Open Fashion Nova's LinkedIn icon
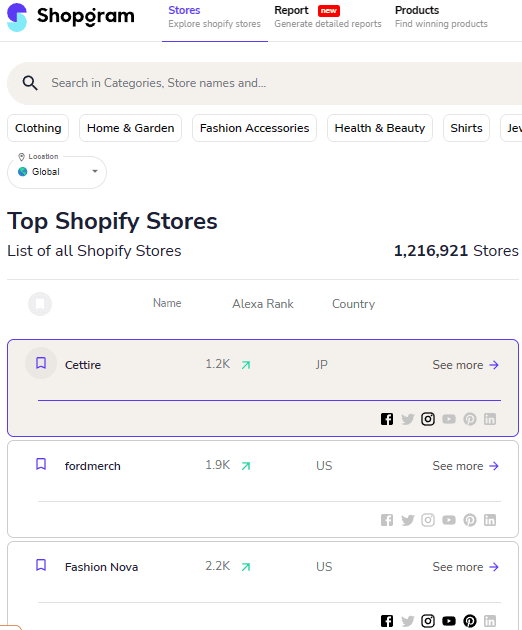Image resolution: width=522 pixels, height=630 pixels. pos(490,621)
